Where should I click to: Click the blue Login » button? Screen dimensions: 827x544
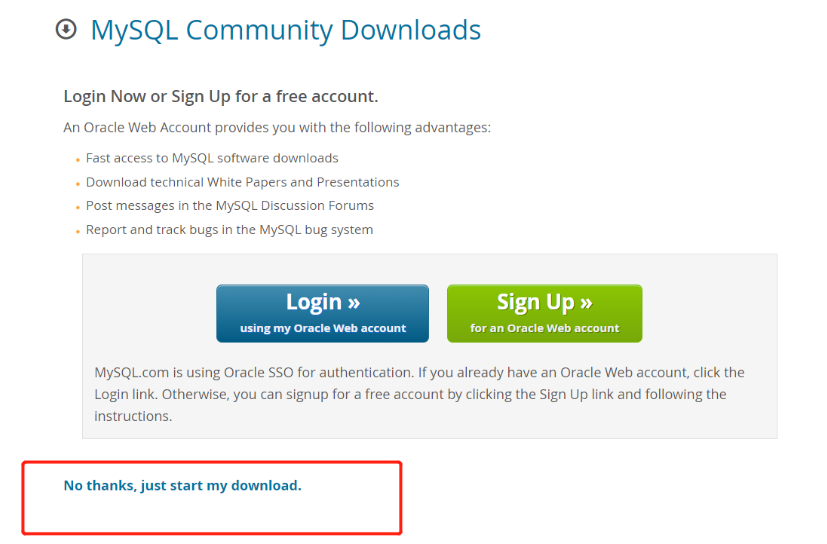322,313
